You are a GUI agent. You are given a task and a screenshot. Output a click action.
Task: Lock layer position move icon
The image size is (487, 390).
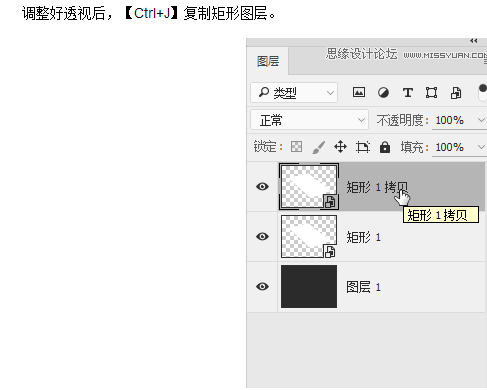point(340,147)
